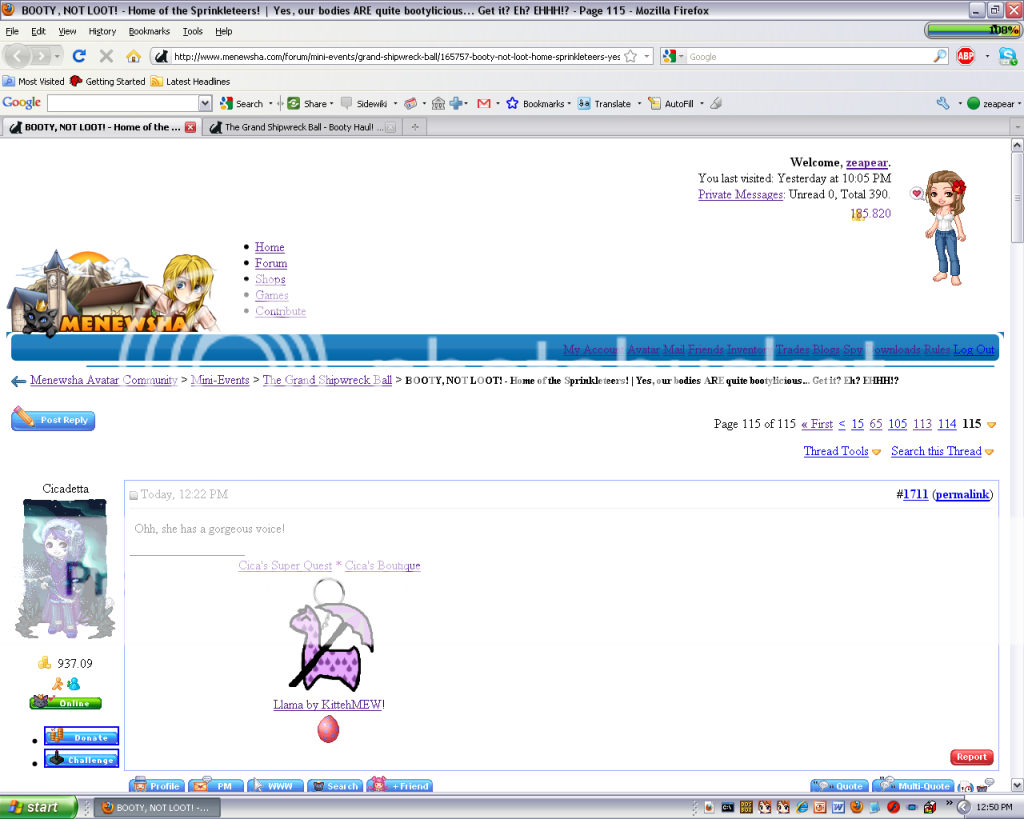
Task: Click the Post Reply button
Action: [53, 420]
